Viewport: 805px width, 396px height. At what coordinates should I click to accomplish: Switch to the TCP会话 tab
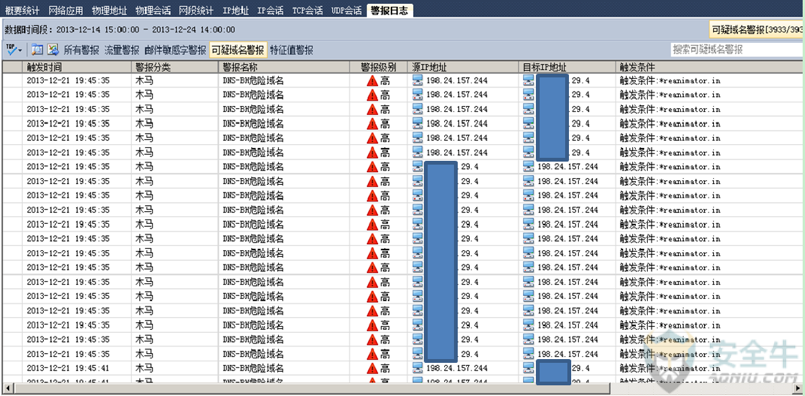(x=308, y=10)
